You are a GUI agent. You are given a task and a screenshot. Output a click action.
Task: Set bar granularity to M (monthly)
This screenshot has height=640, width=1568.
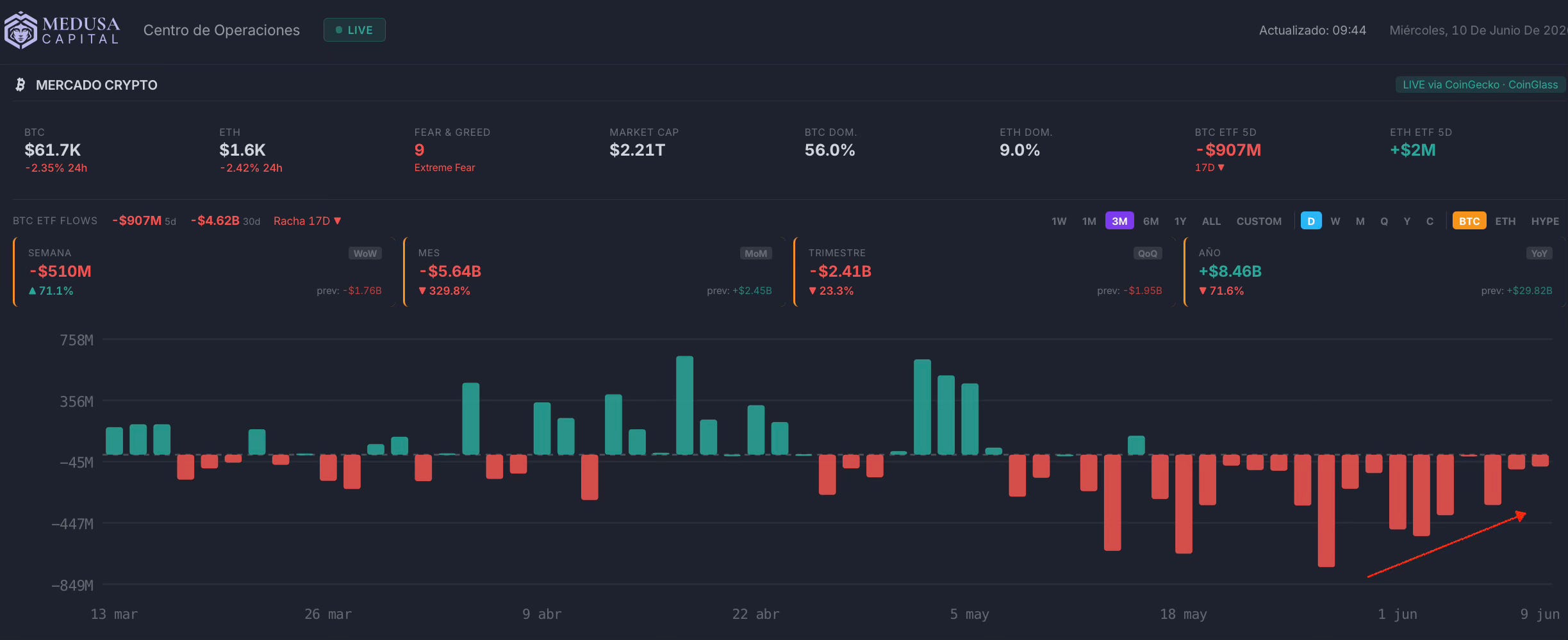point(1360,221)
